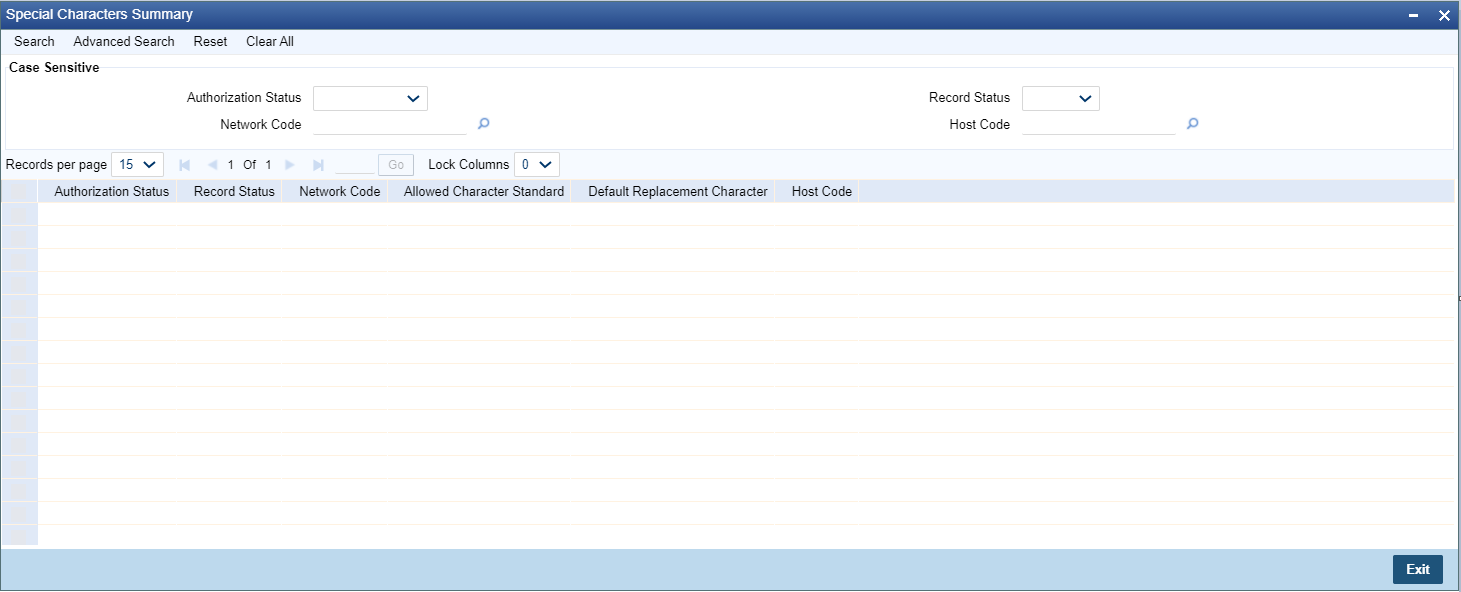
Task: Sort by Record Status column header
Action: tap(234, 191)
